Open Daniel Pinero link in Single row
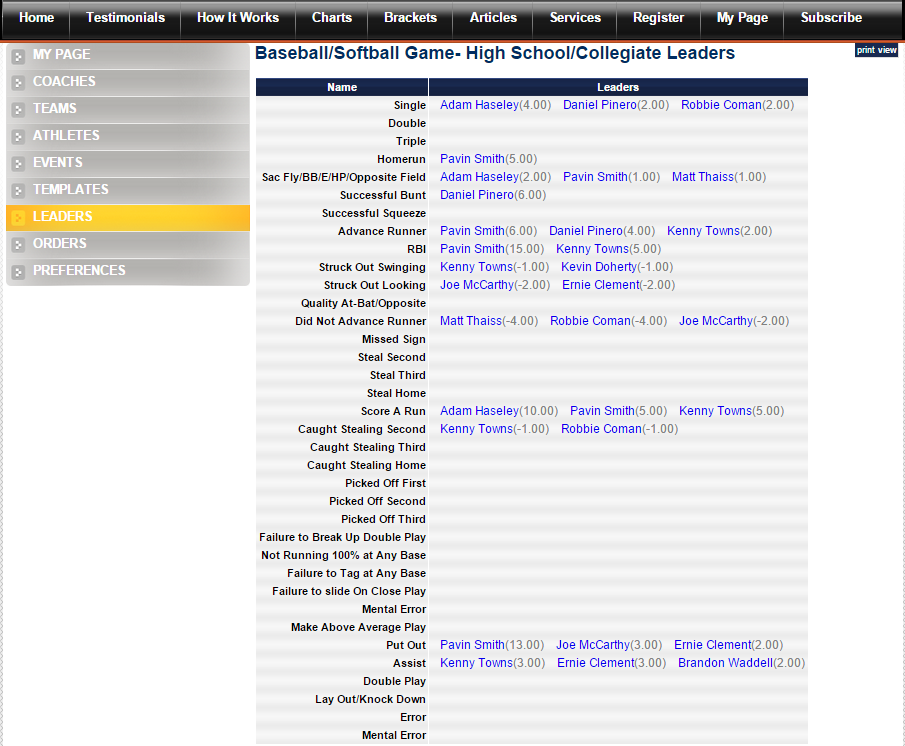The height and width of the screenshot is (746, 905). [600, 105]
